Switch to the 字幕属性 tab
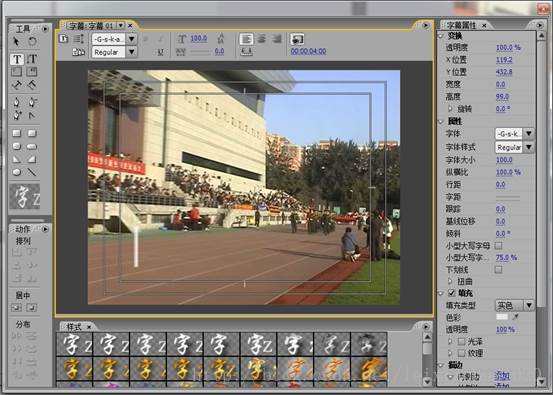This screenshot has width=553, height=395. point(461,25)
